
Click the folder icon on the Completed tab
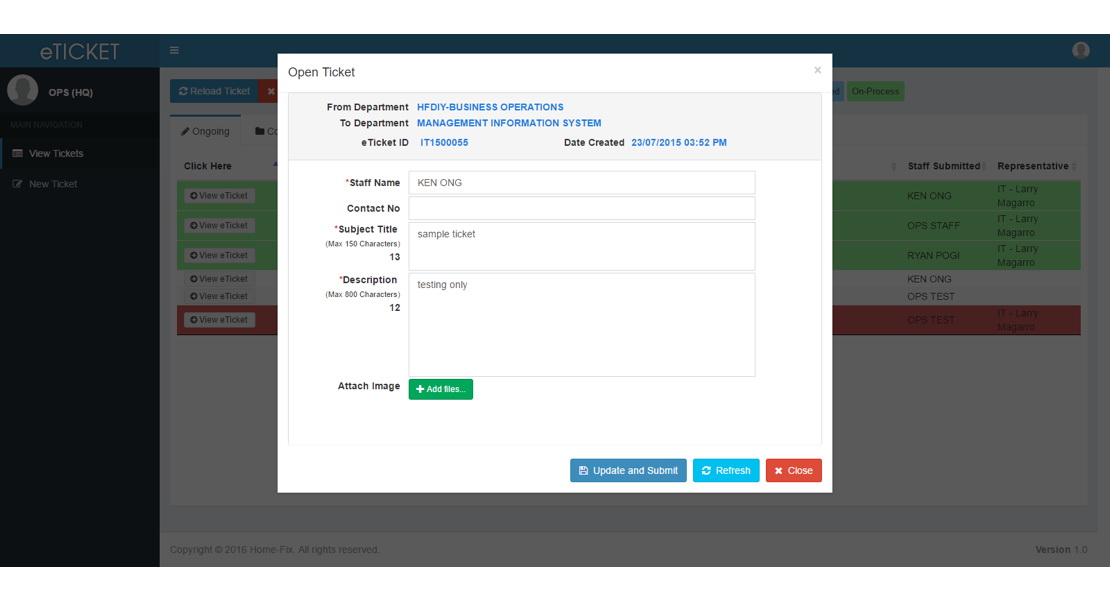[262, 131]
